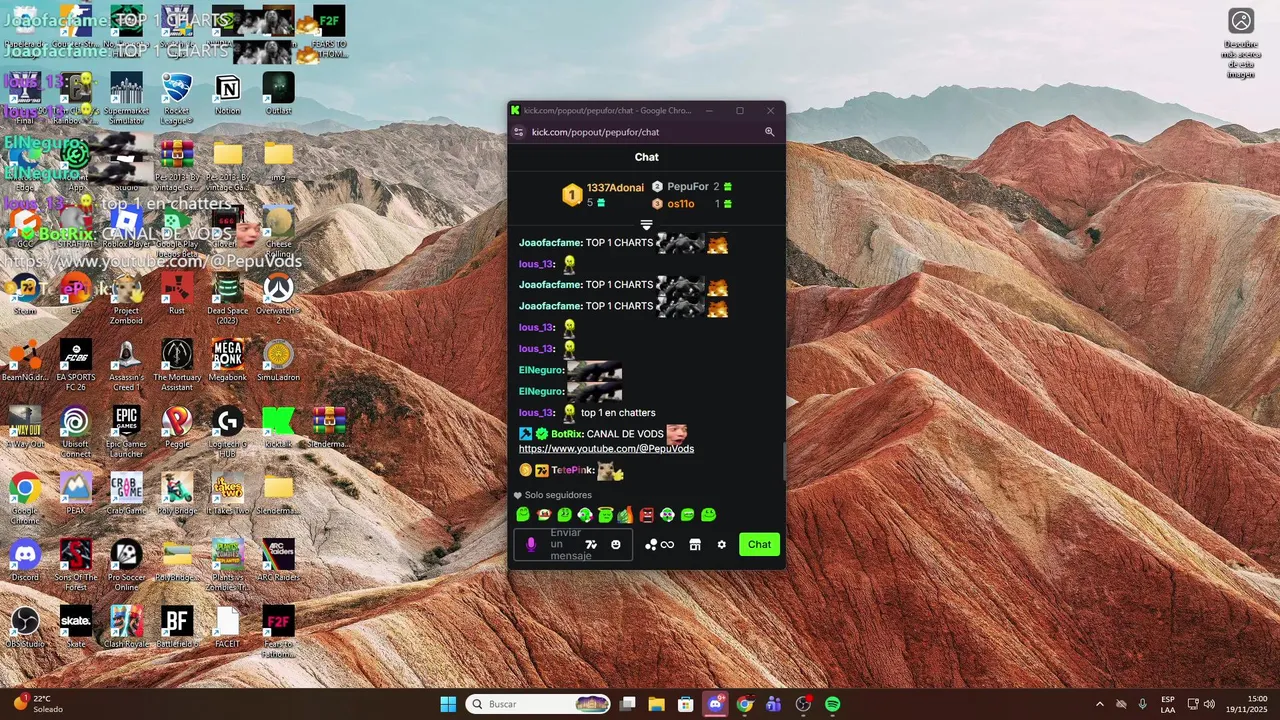Viewport: 1280px width, 720px height.
Task: Select the Logitech G HUB icon
Action: point(228,432)
